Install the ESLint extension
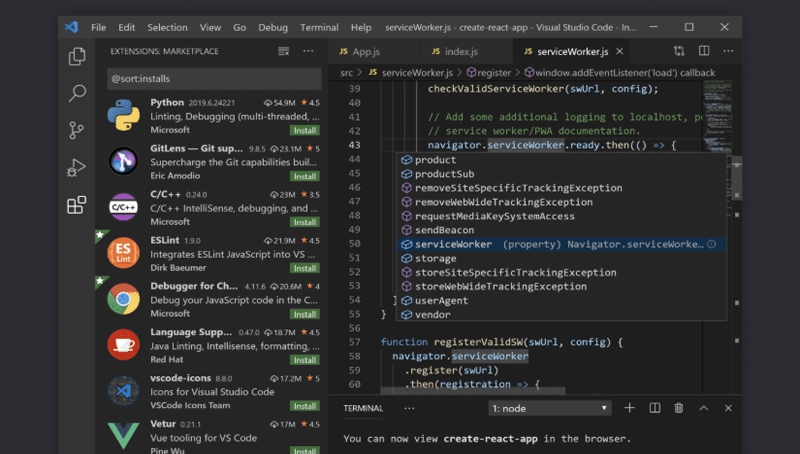This screenshot has height=454, width=800. [305, 268]
